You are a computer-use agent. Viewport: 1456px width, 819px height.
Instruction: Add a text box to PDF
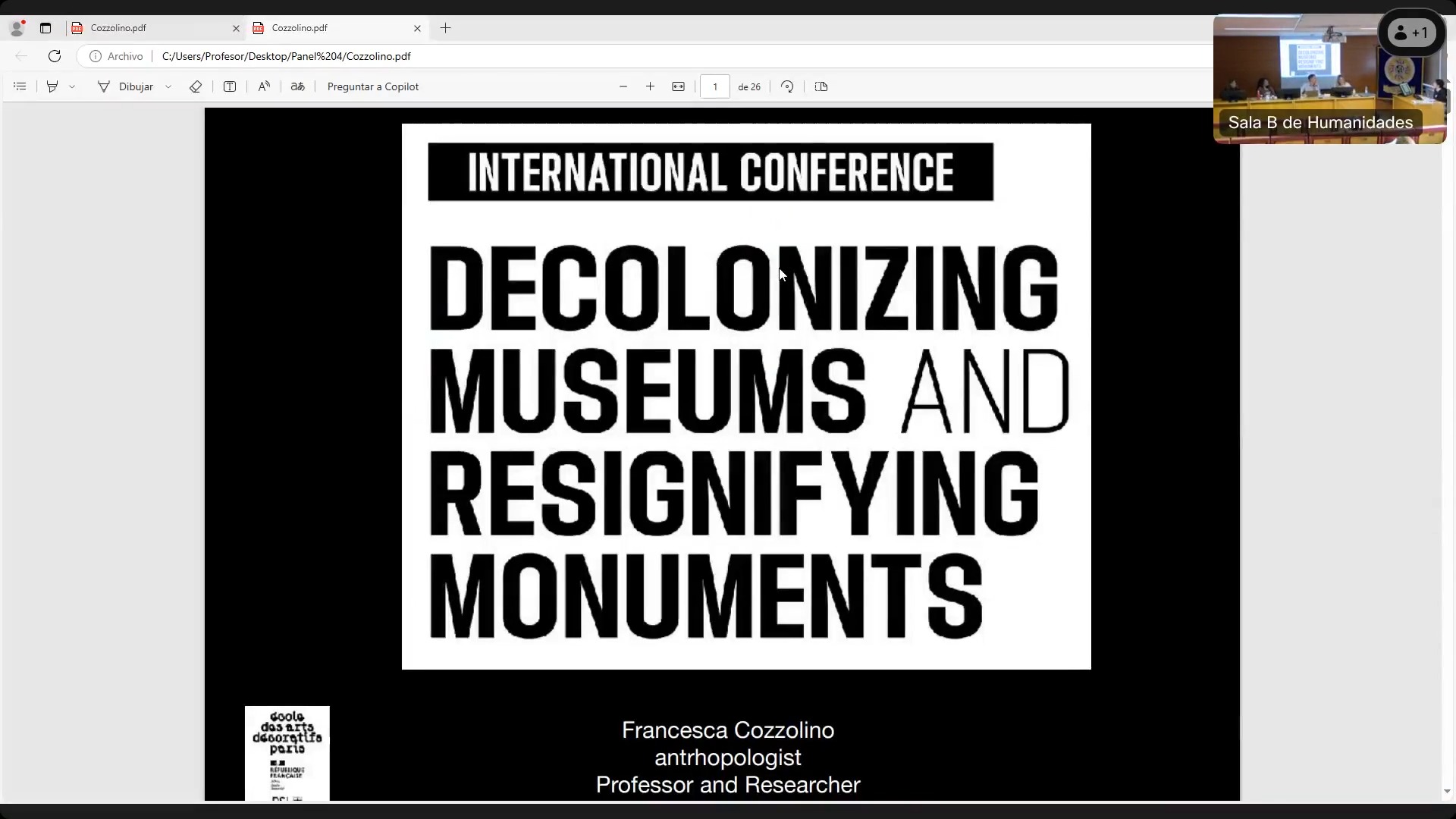pos(230,86)
